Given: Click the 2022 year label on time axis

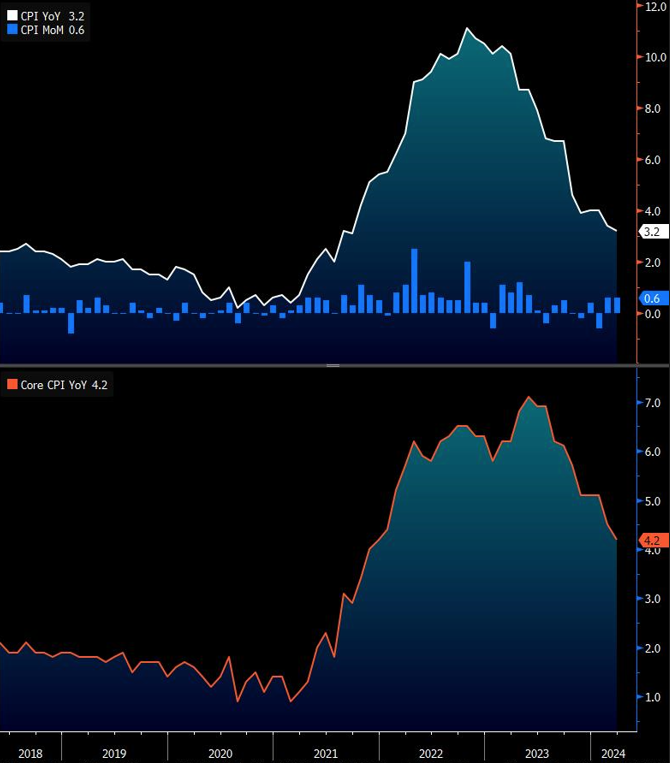Looking at the screenshot, I should (x=431, y=753).
